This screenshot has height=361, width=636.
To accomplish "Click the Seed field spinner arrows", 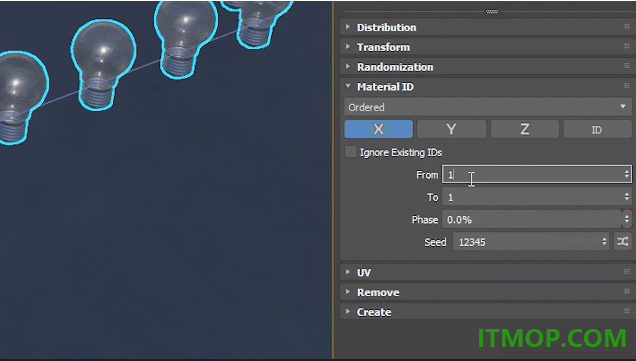I will pos(604,242).
